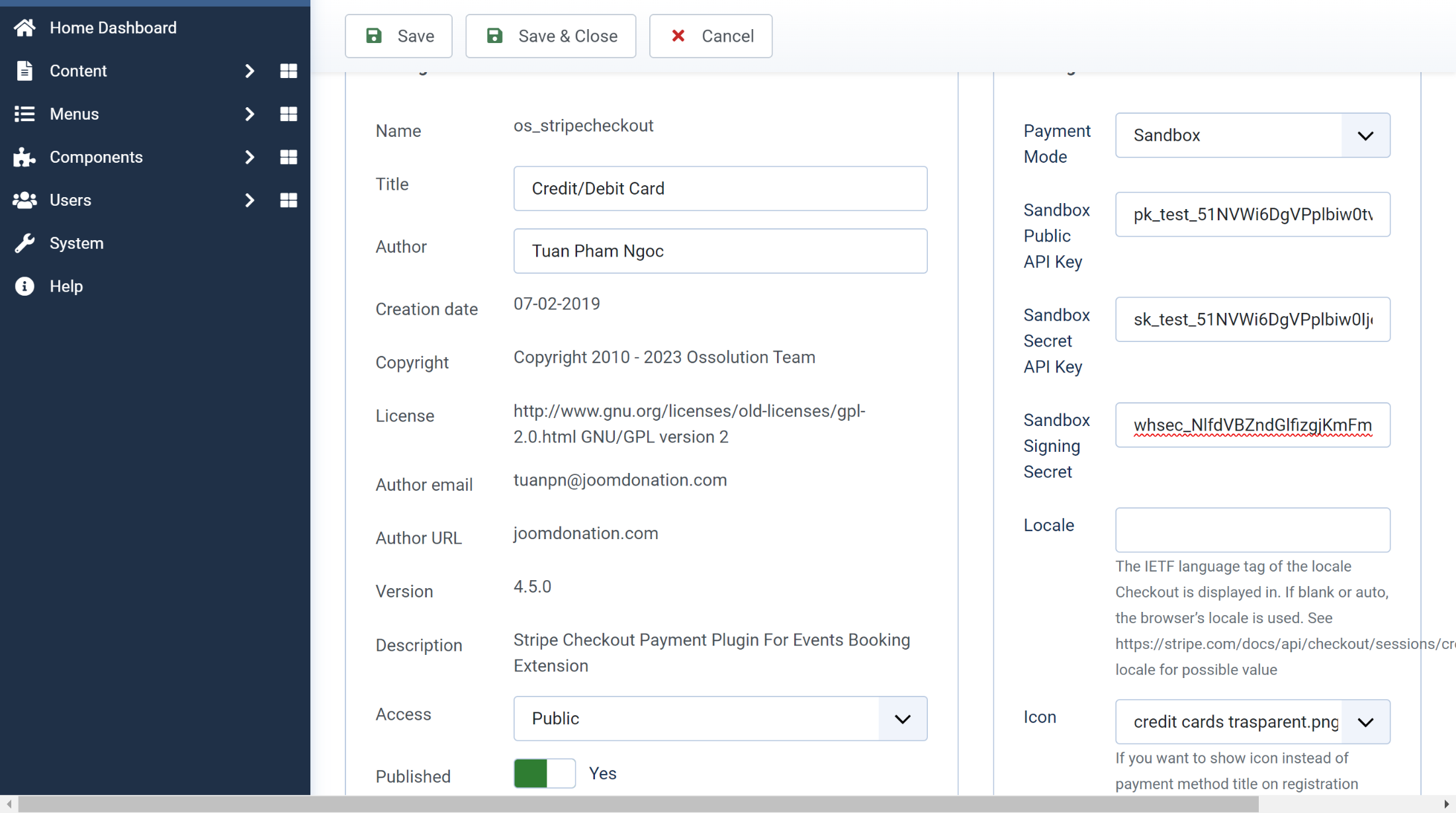Screen dimensions: 1456x813
Task: Click the Title input field
Action: click(720, 189)
